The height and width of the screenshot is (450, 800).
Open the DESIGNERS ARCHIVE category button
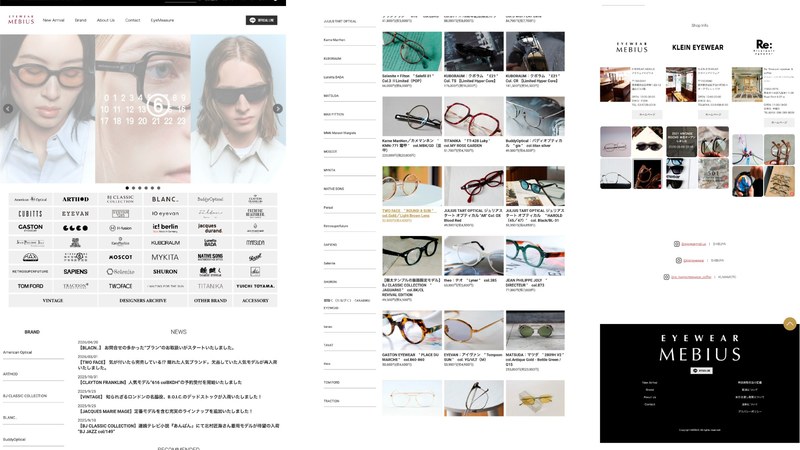tap(143, 301)
